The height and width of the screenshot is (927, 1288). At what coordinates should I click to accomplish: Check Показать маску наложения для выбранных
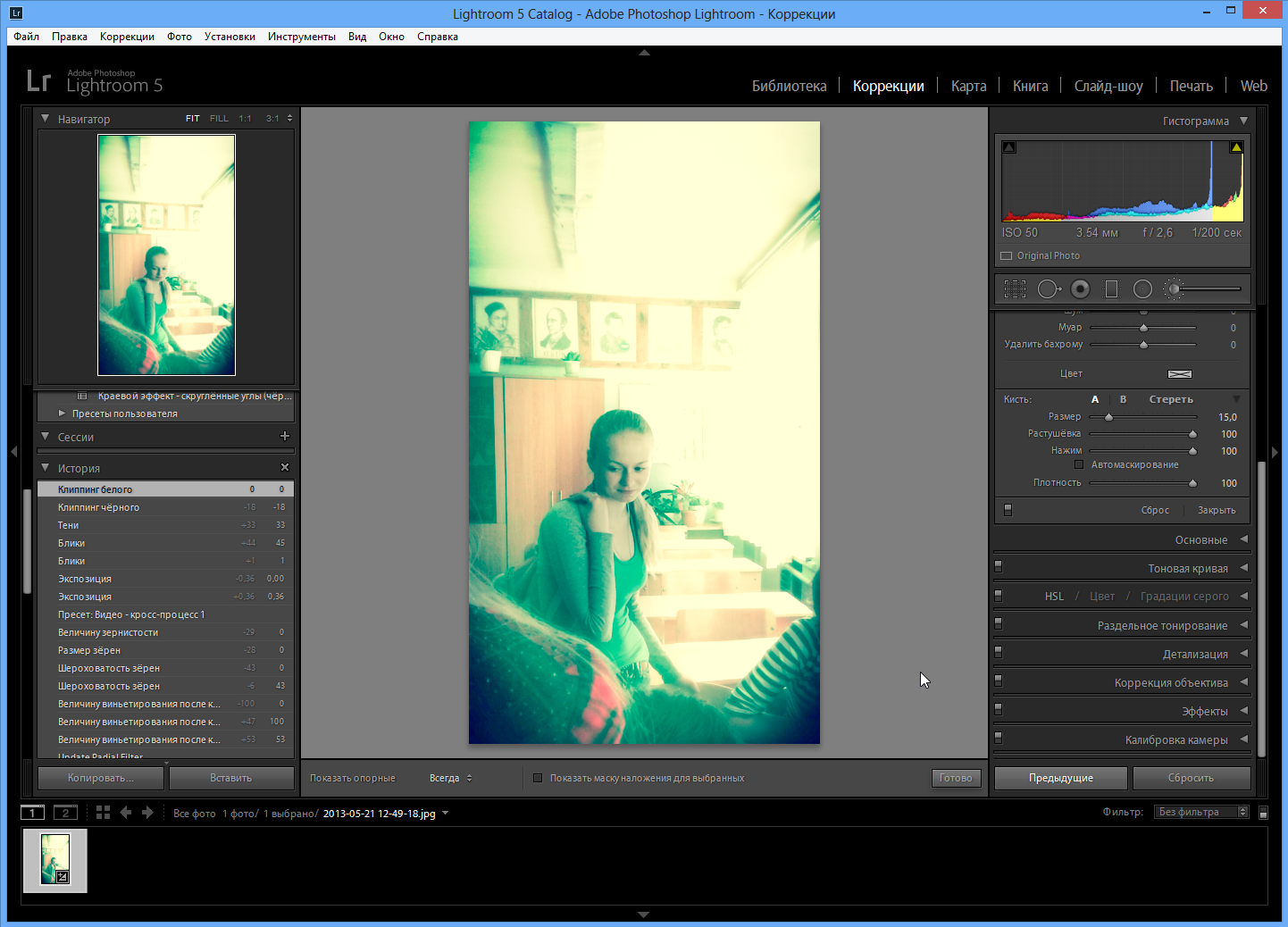click(538, 778)
